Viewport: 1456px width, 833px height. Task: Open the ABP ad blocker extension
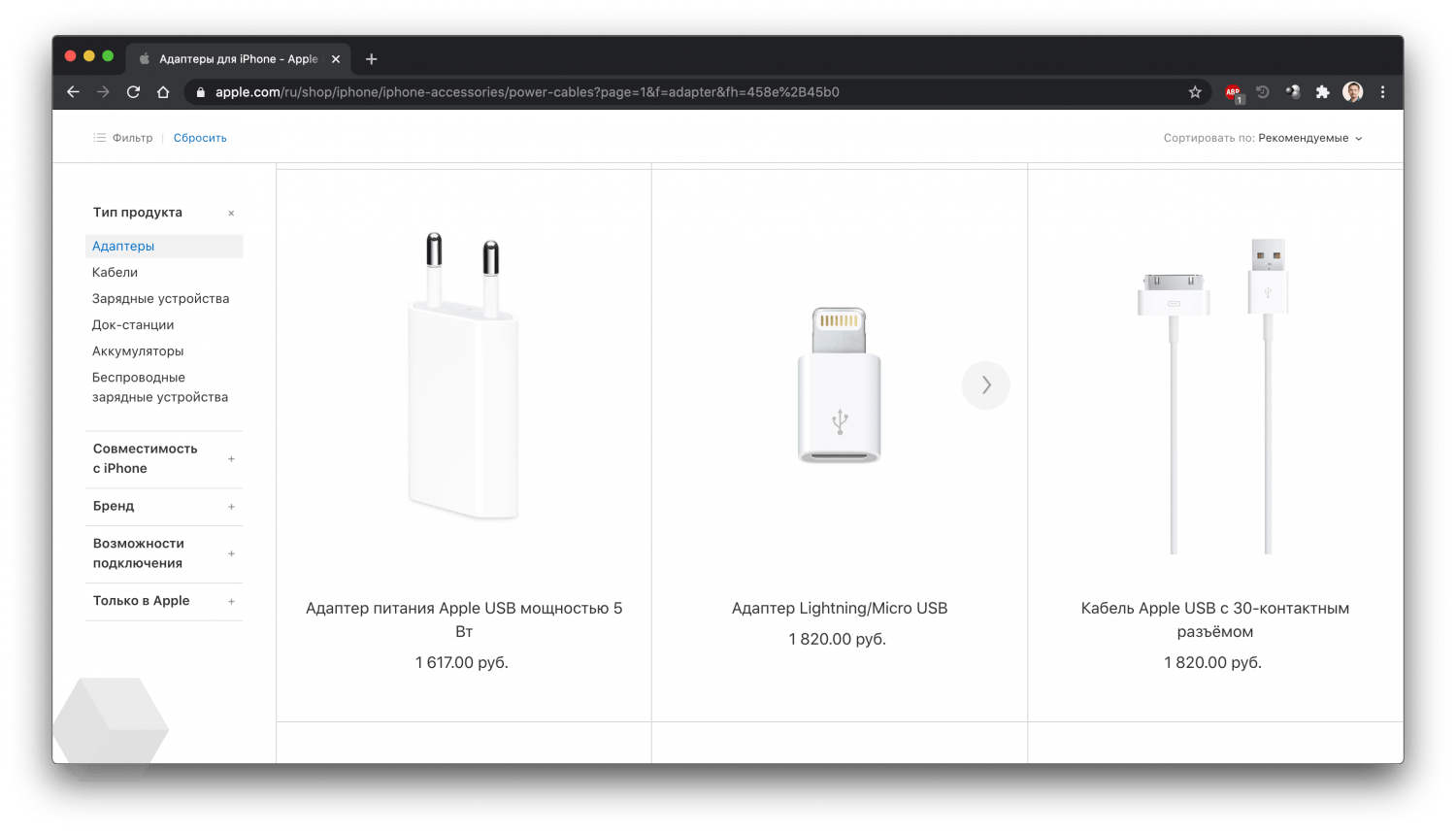click(1234, 92)
